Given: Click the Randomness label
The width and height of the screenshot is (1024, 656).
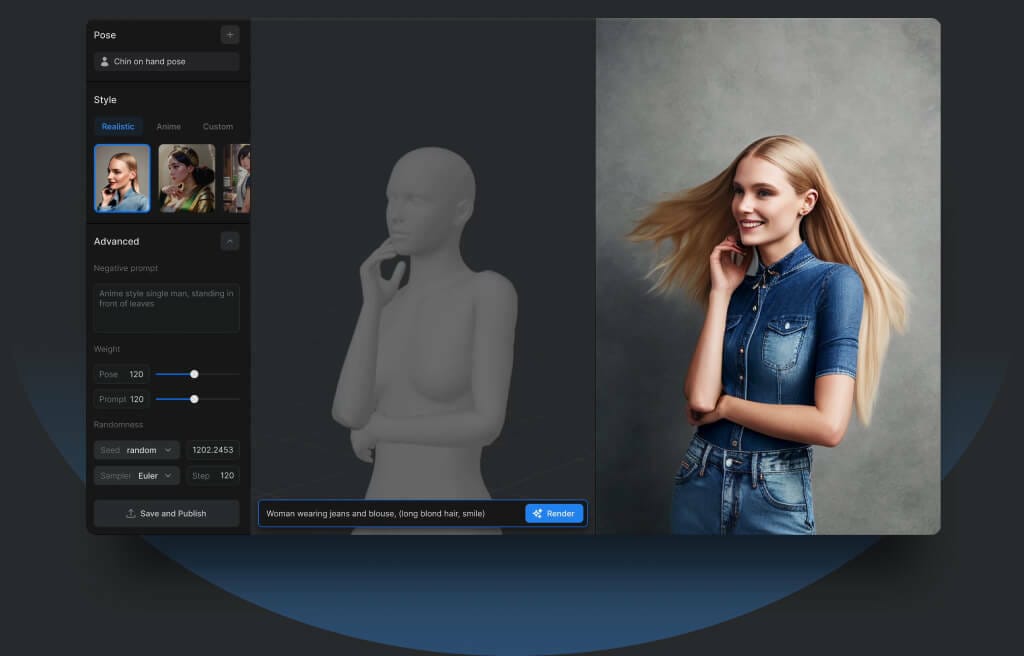Looking at the screenshot, I should pyautogui.click(x=118, y=425).
